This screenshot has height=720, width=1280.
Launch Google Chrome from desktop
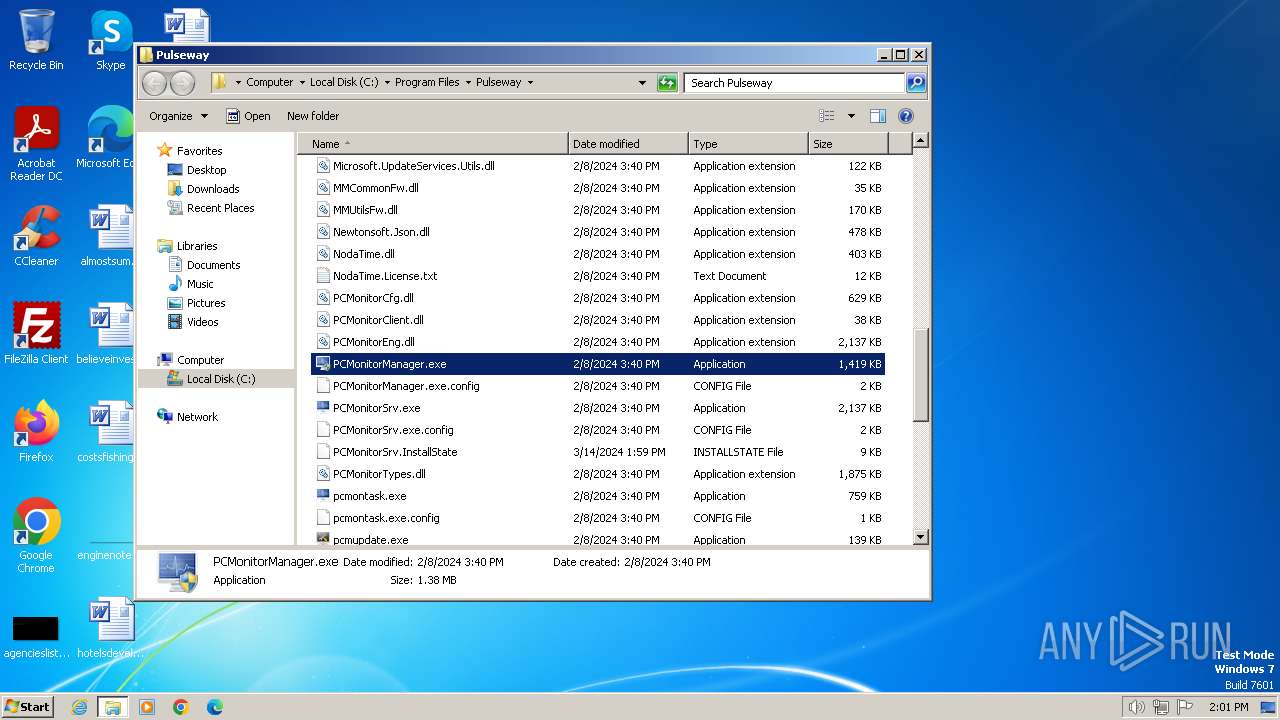coord(36,536)
